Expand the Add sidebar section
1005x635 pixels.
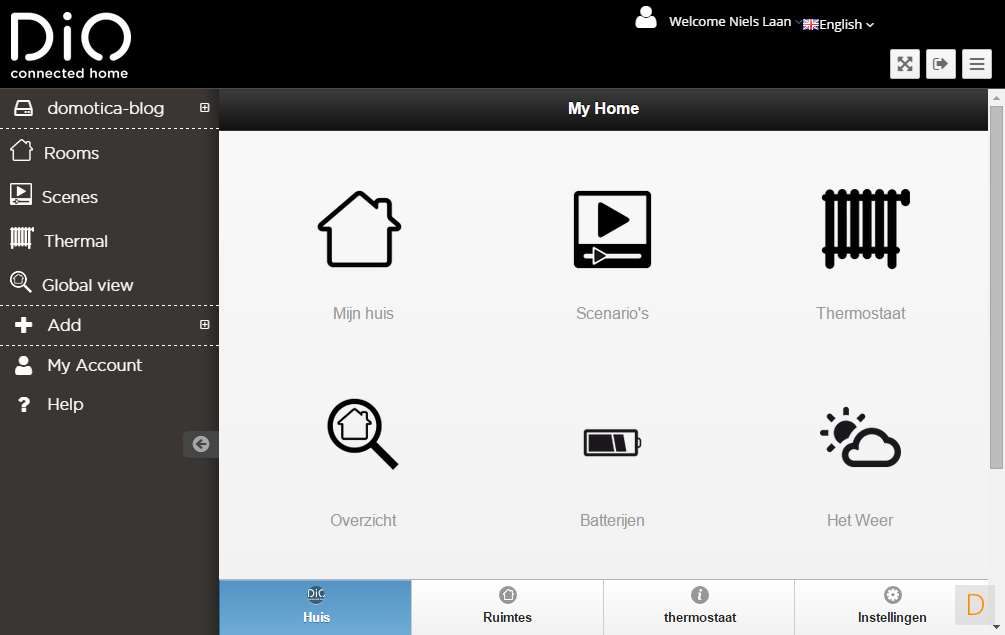(x=204, y=325)
